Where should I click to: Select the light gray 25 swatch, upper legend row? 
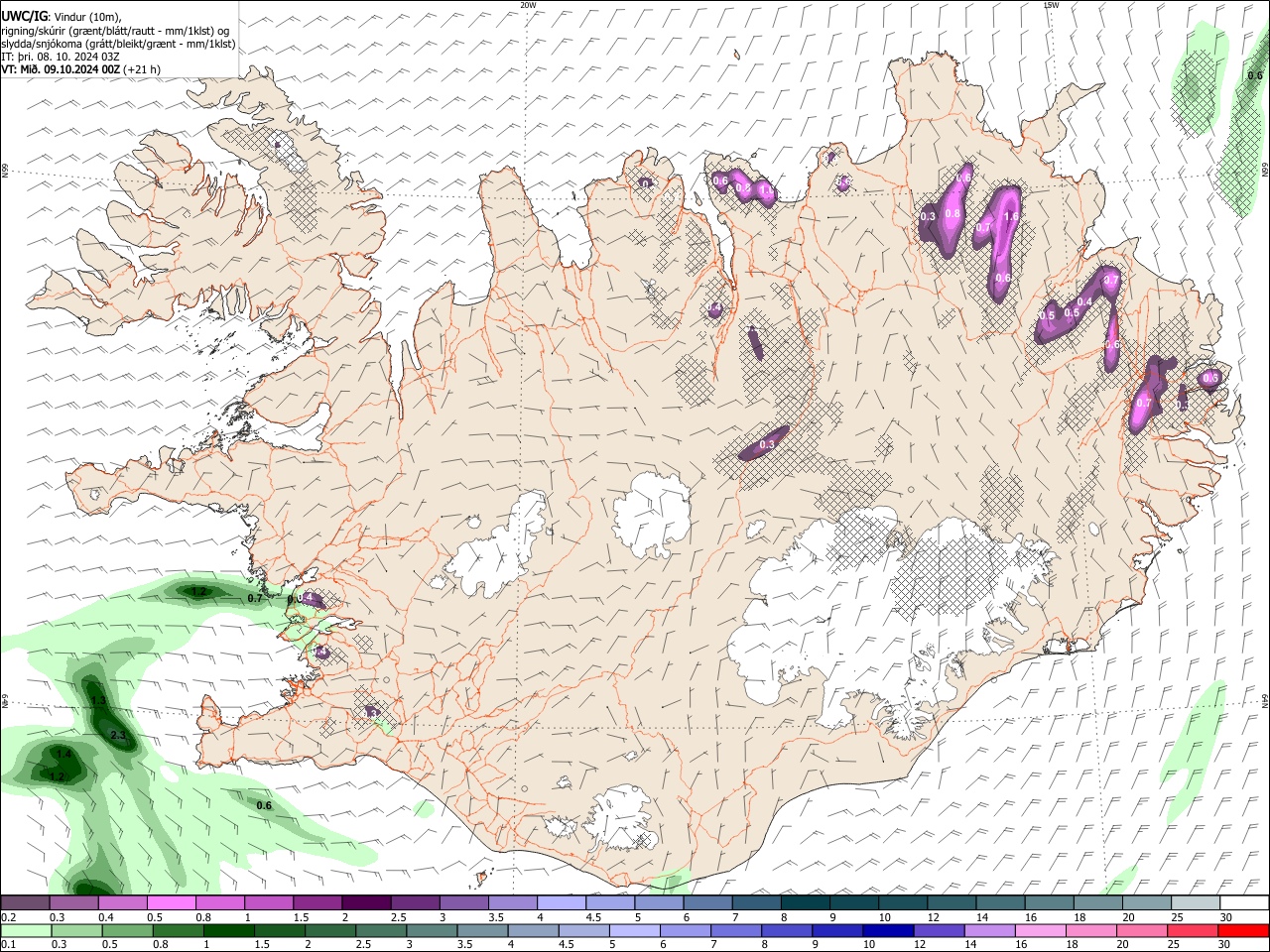pyautogui.click(x=1196, y=902)
